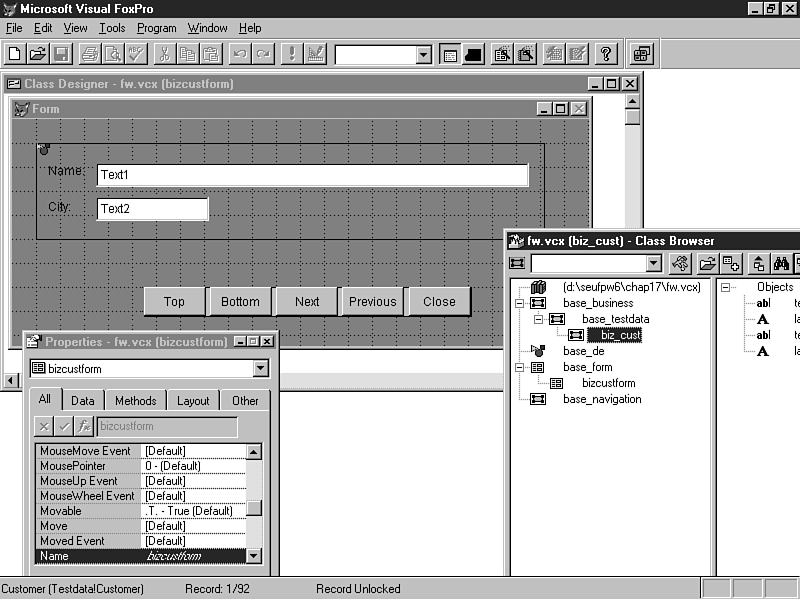Viewport: 800px width, 600px height.
Task: Collapse the Objects tree node
Action: pos(726,287)
